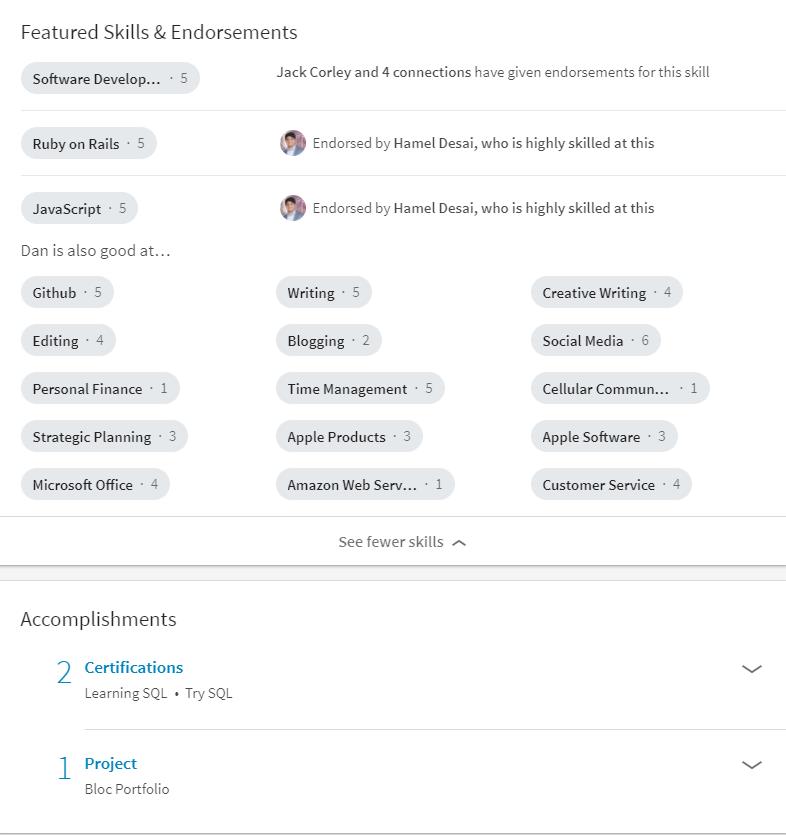Image resolution: width=786 pixels, height=835 pixels.
Task: Select the Strategic Planning skill pill
Action: click(x=104, y=437)
